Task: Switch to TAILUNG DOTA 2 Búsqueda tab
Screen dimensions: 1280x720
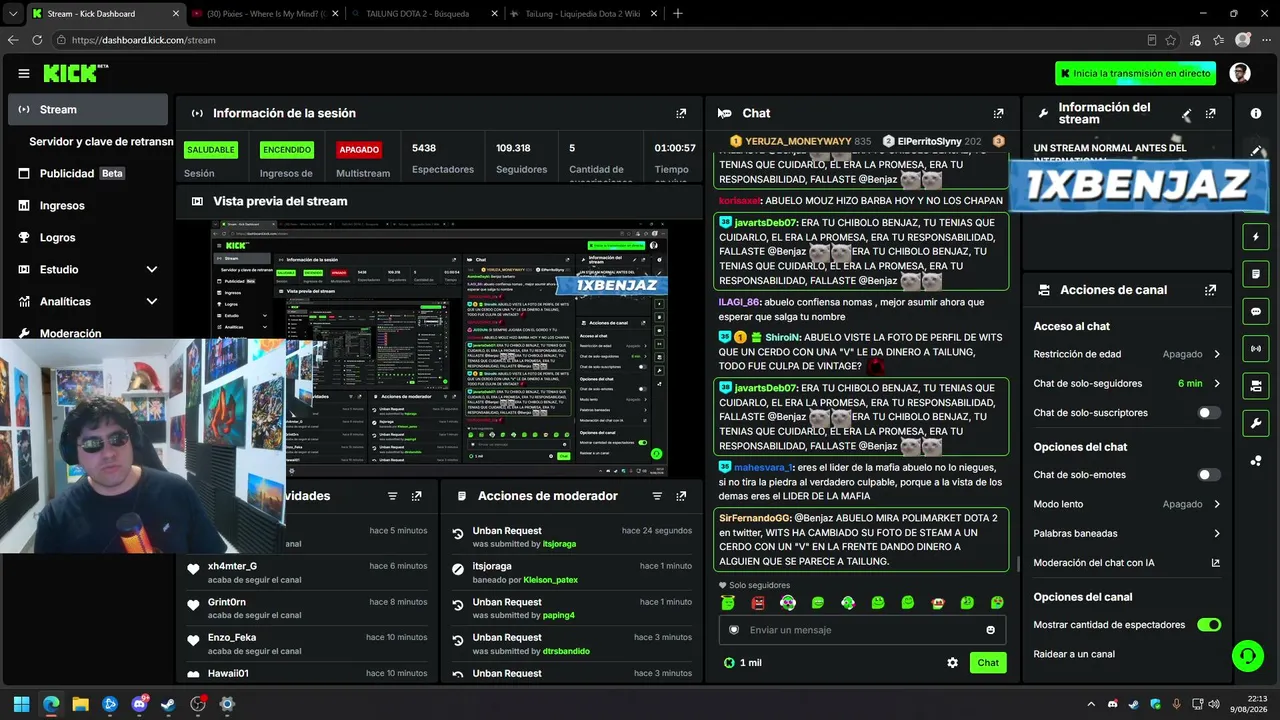Action: click(x=424, y=14)
